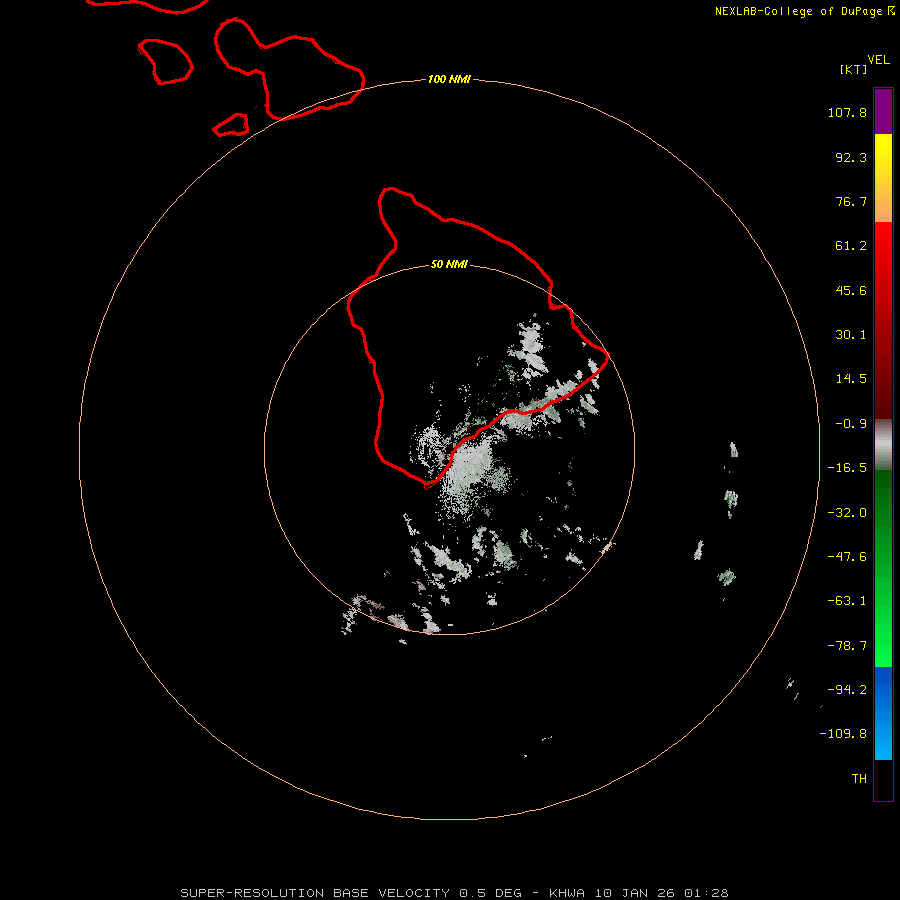This screenshot has width=900, height=900.
Task: Click the -63.1 scale value
Action: (847, 601)
